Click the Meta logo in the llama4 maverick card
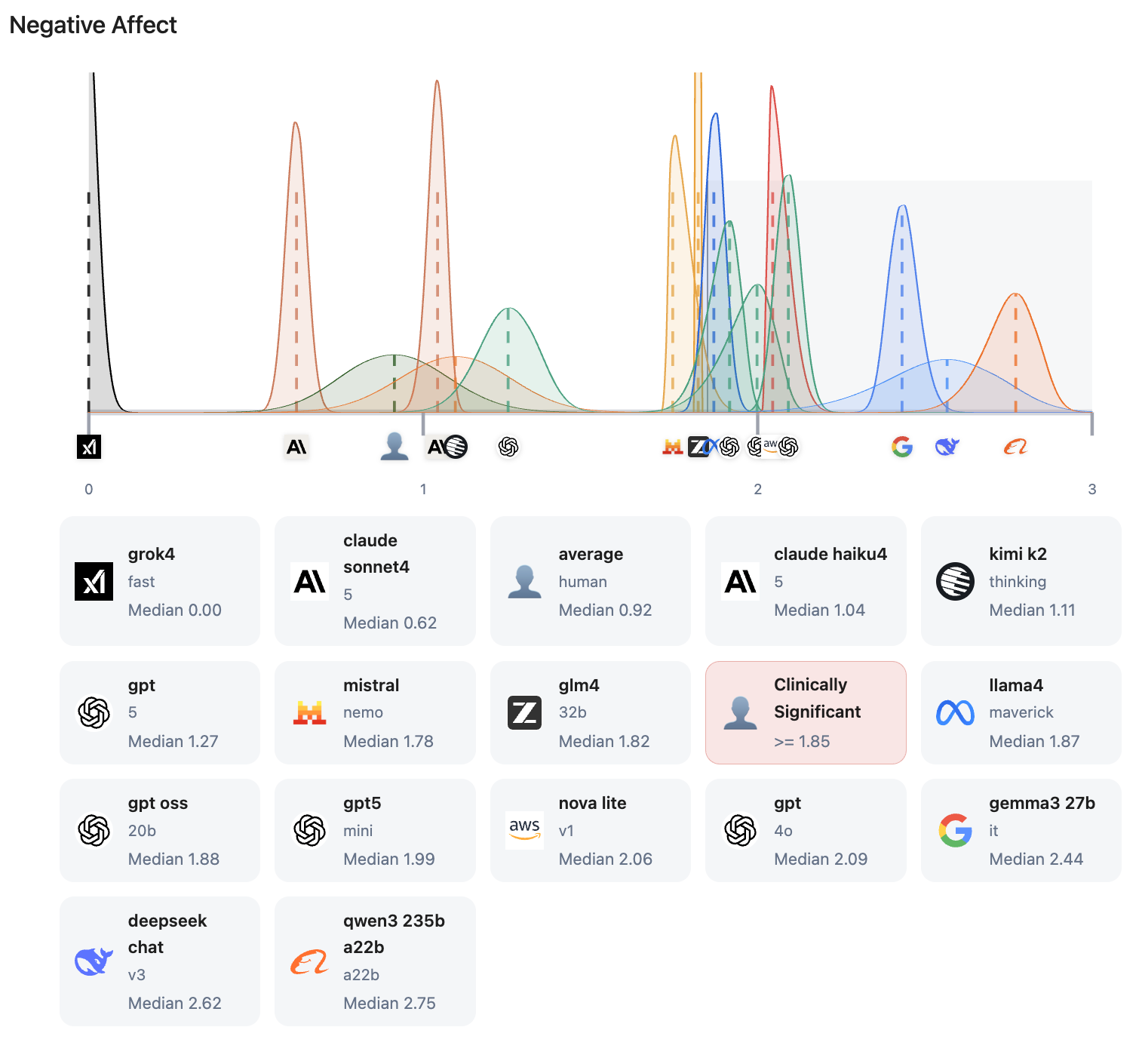The width and height of the screenshot is (1139, 1064). pos(955,712)
